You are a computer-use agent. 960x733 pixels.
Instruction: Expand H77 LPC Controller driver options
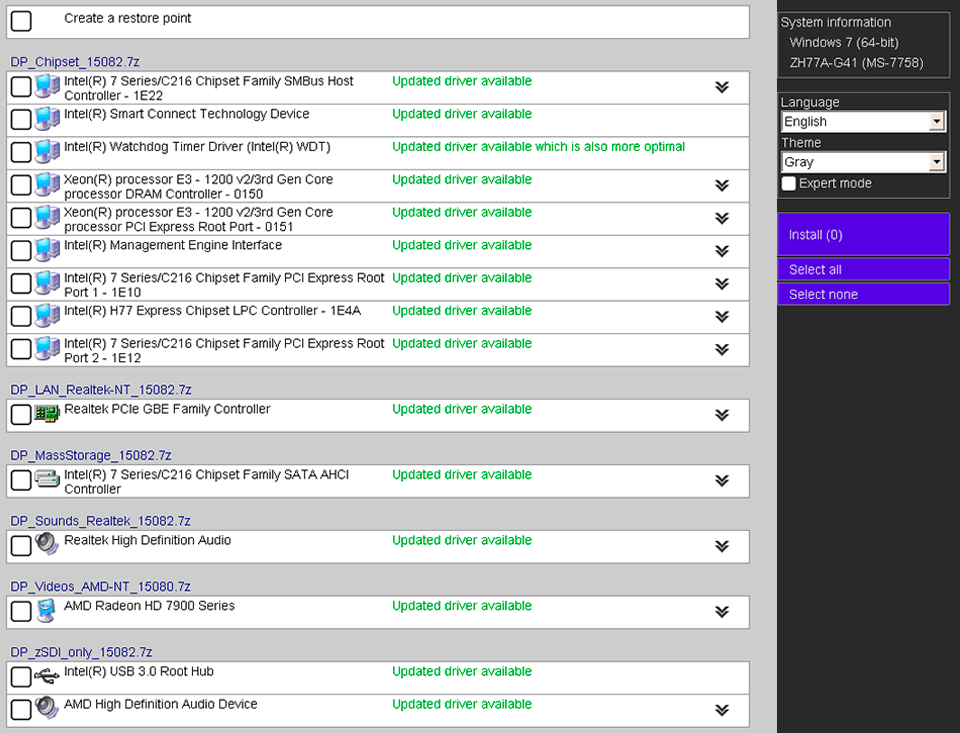tap(722, 317)
